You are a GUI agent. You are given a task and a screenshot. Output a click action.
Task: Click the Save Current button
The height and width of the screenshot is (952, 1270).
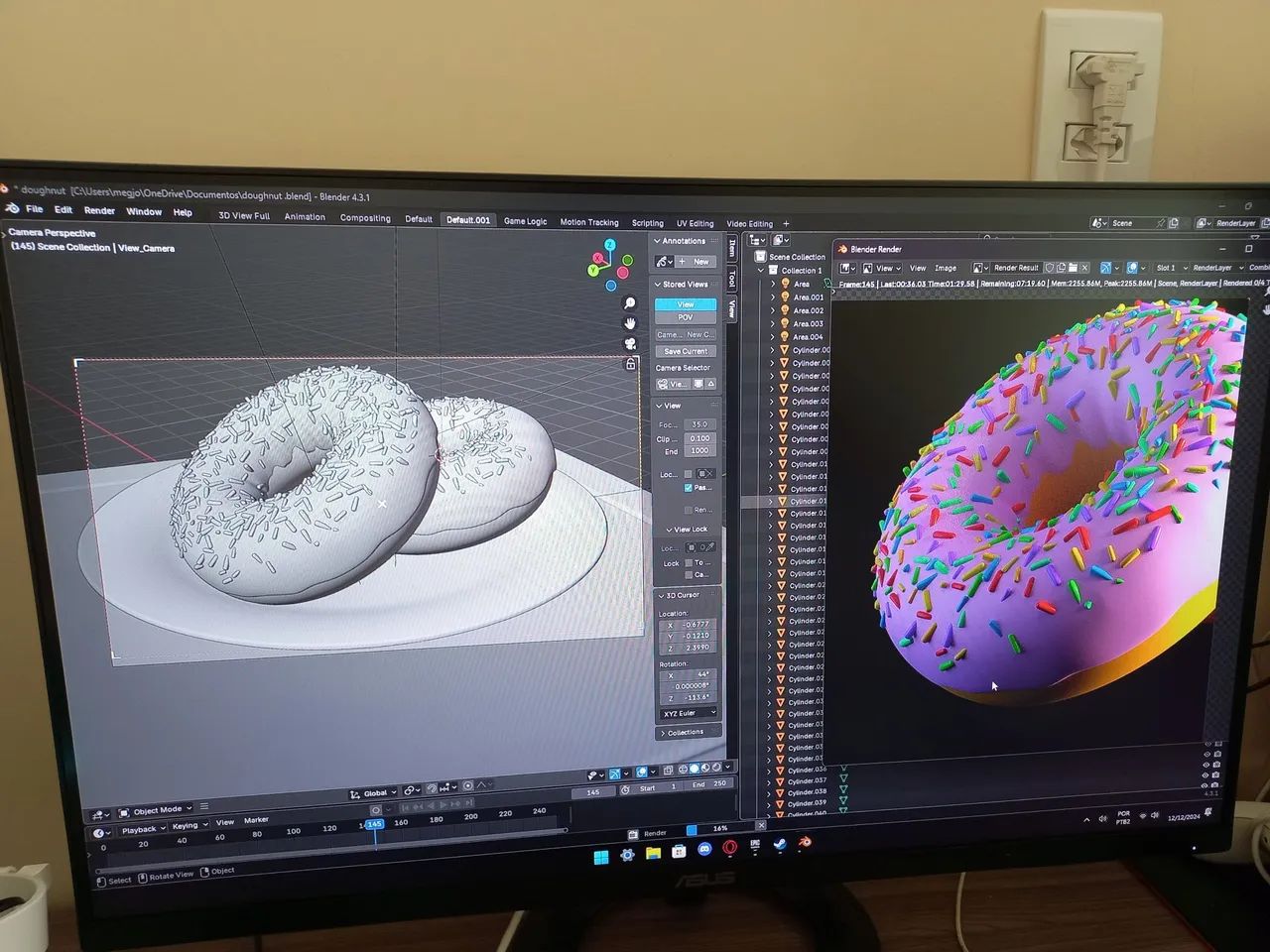tap(686, 351)
